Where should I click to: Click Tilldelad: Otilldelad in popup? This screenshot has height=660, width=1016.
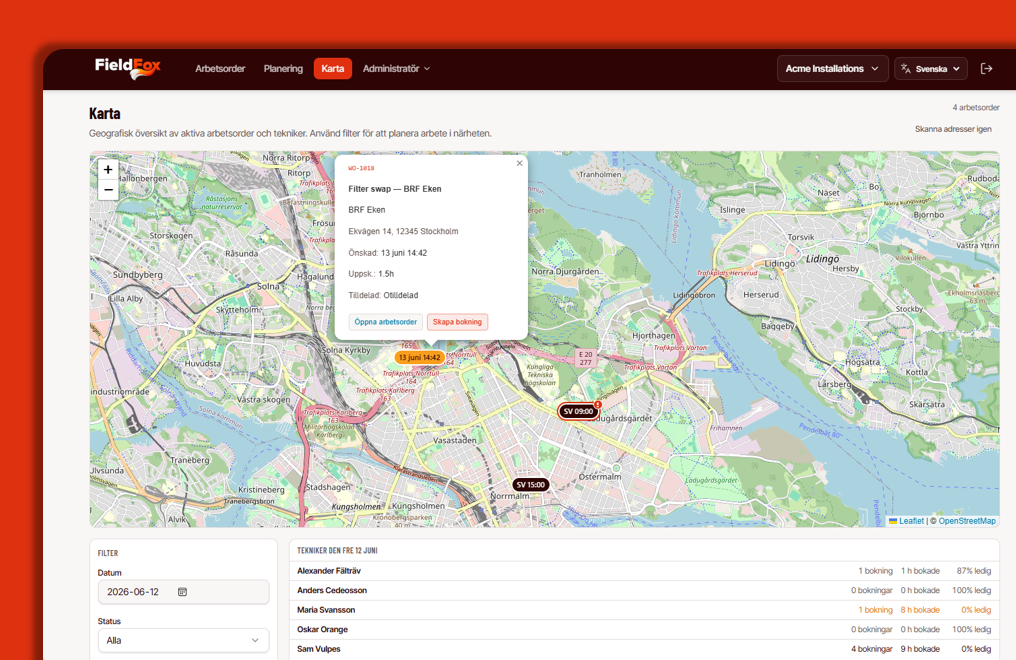click(383, 295)
